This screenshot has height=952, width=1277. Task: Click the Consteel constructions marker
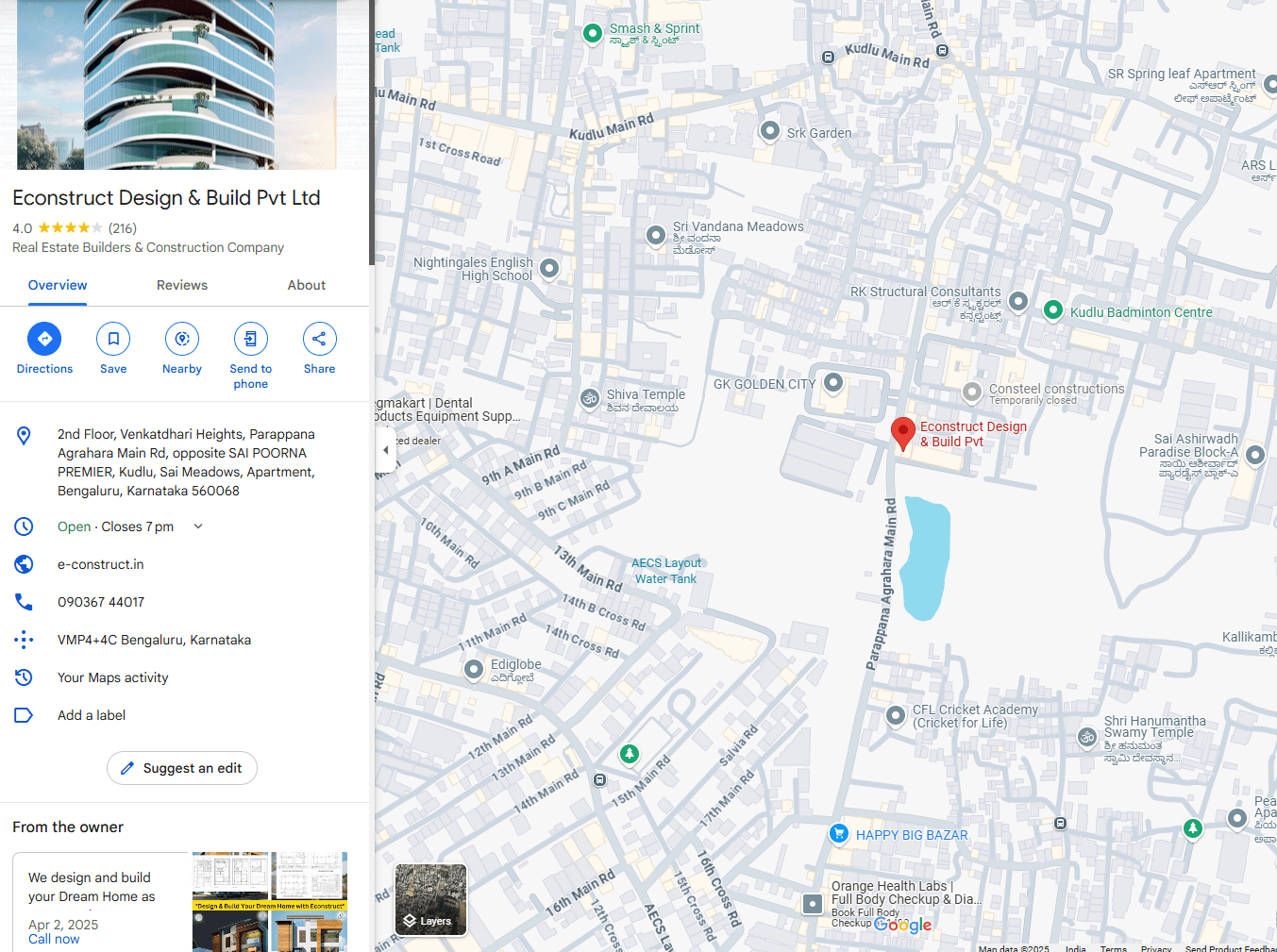click(972, 392)
